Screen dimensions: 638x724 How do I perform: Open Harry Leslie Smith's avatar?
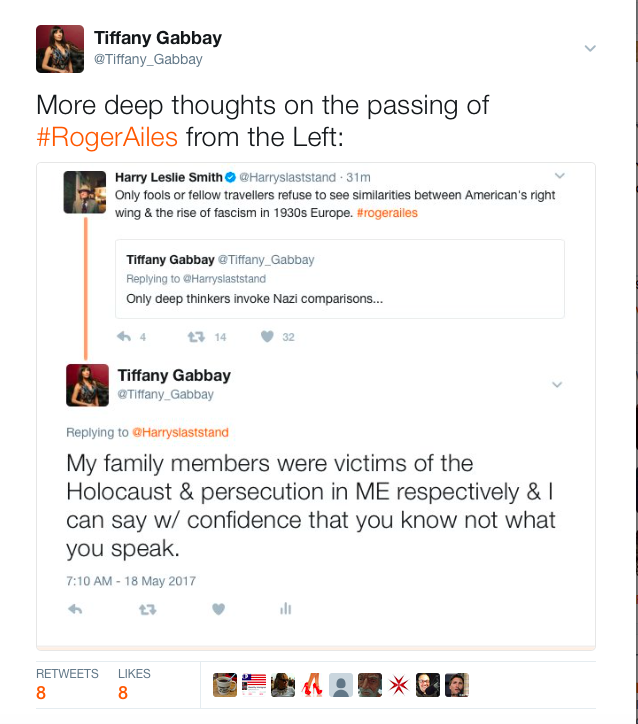coord(84,192)
